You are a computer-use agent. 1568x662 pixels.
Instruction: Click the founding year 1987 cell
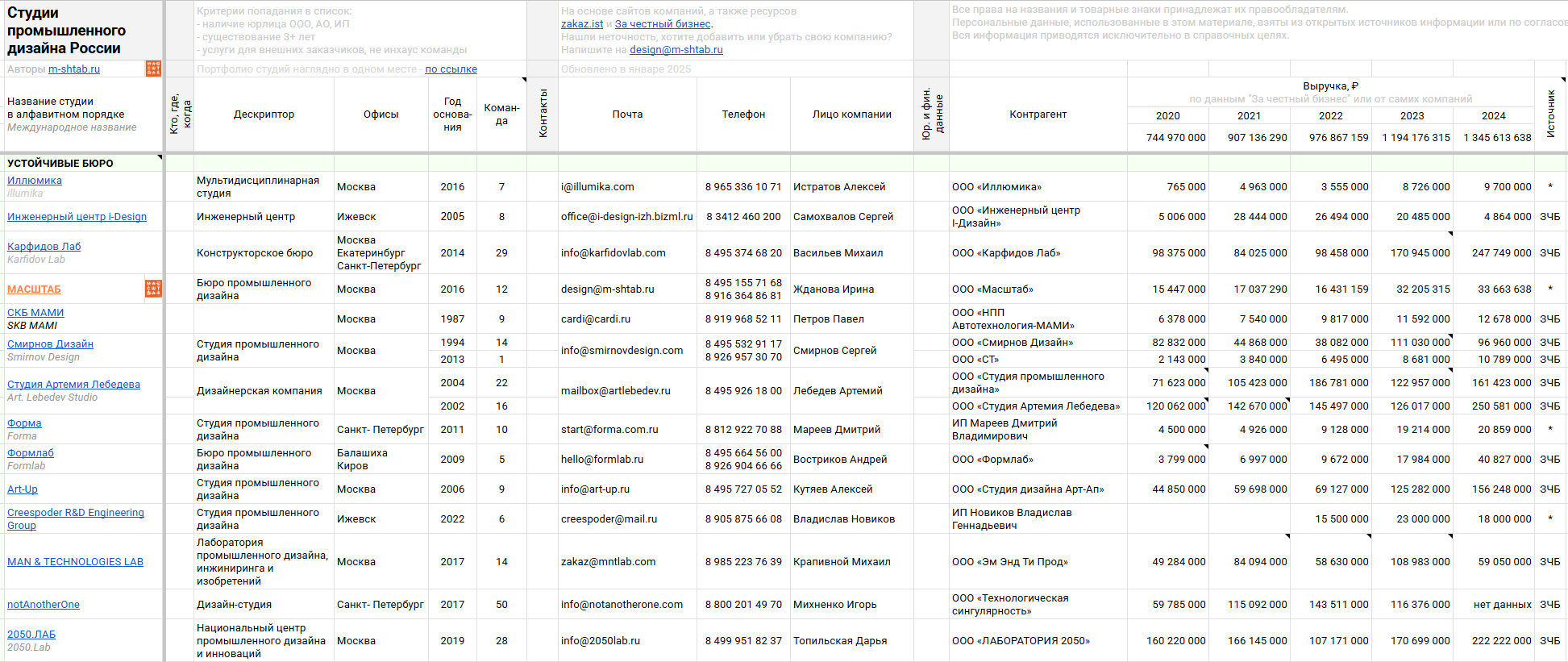coord(452,319)
